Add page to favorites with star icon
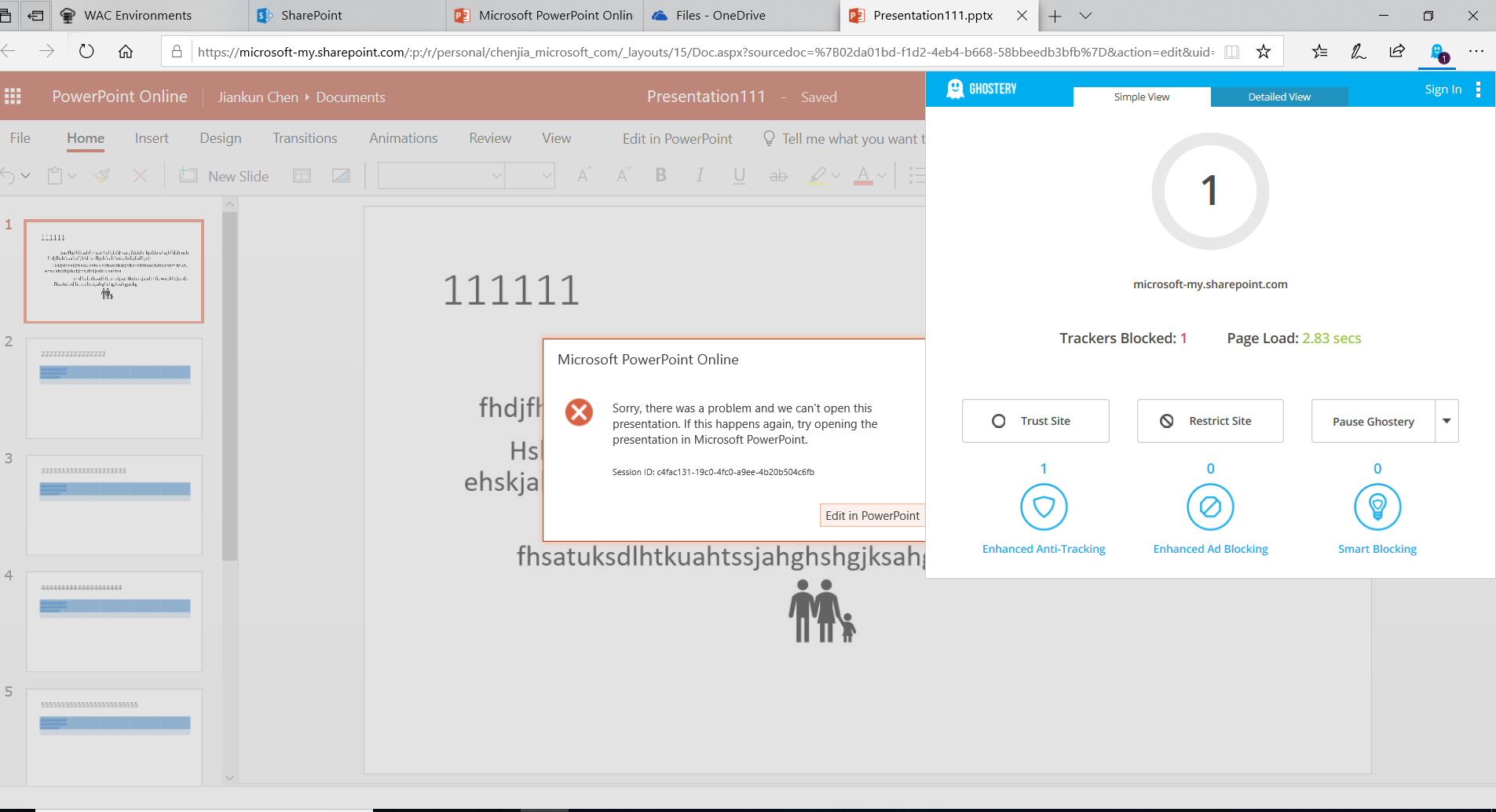 coord(1264,52)
